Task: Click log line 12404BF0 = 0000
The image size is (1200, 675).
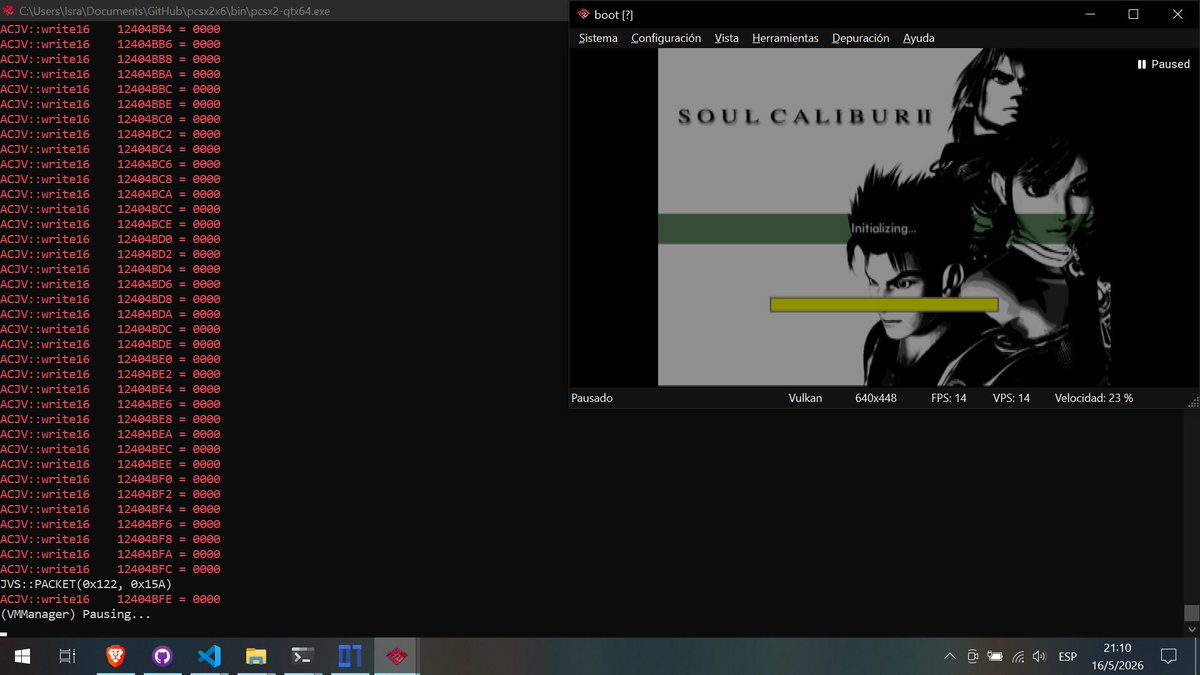Action: (x=110, y=479)
